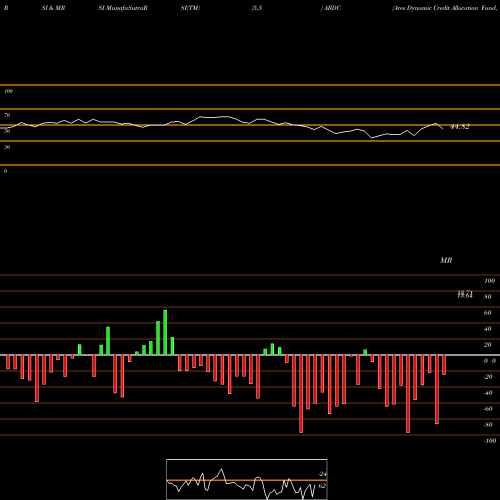This screenshot has height=500, width=500.
Task: Click the MR axis label 60
Action: [x=488, y=313]
